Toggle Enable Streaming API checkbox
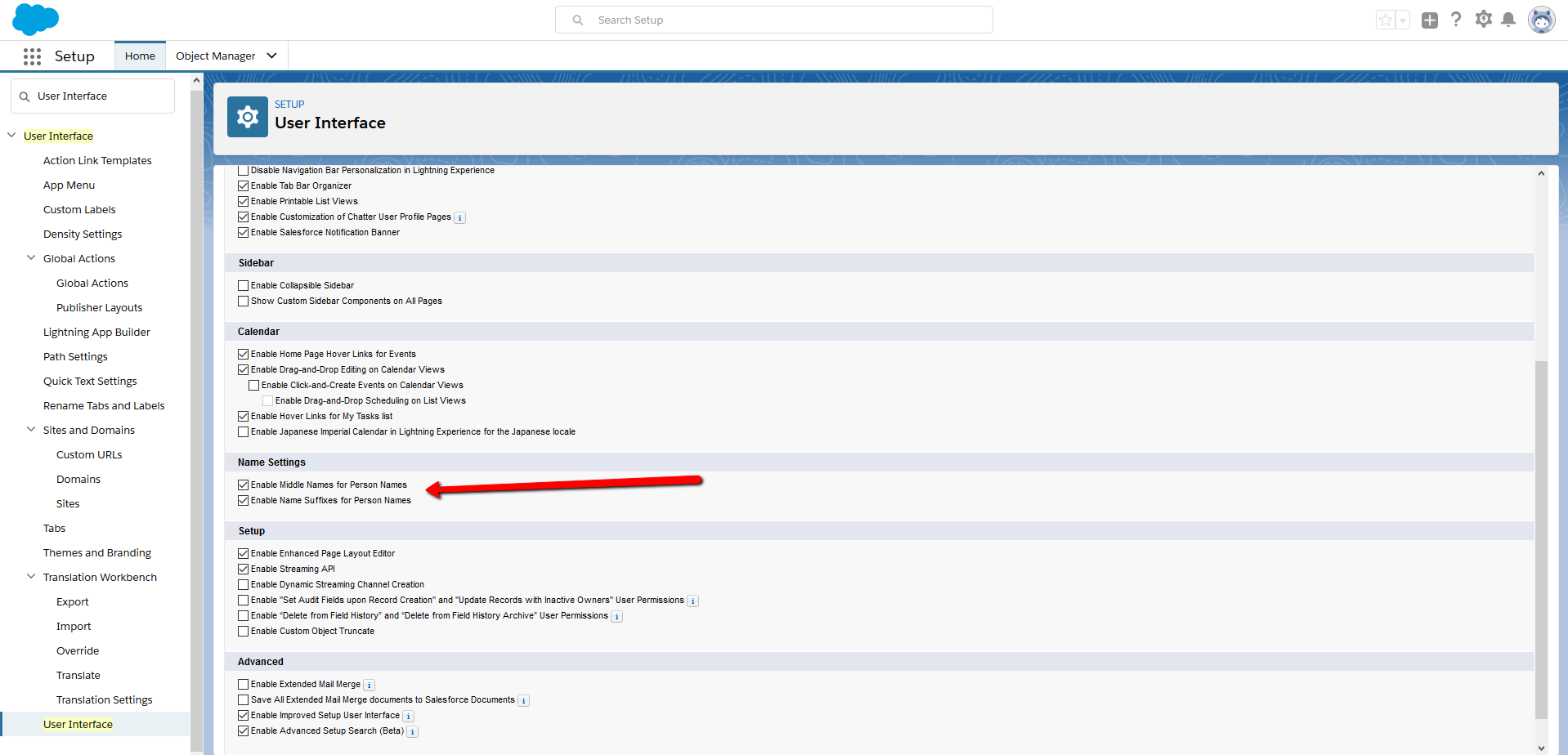Viewport: 1568px width, 755px height. [x=243, y=570]
